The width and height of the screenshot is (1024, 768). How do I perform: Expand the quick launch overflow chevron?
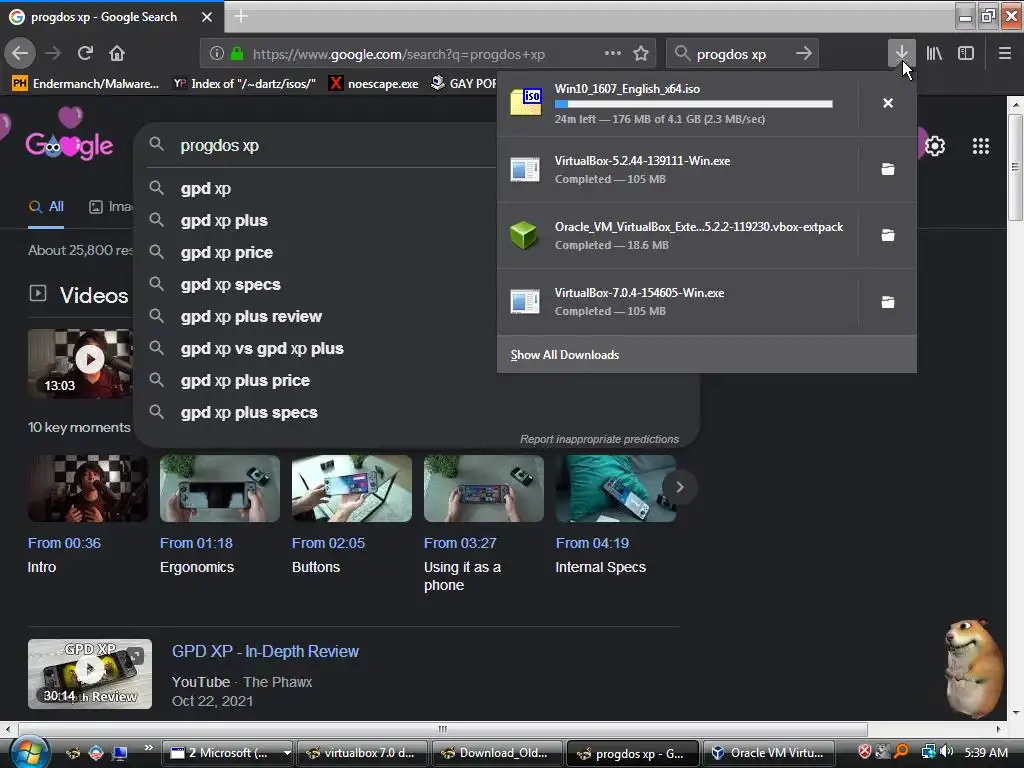pos(148,748)
